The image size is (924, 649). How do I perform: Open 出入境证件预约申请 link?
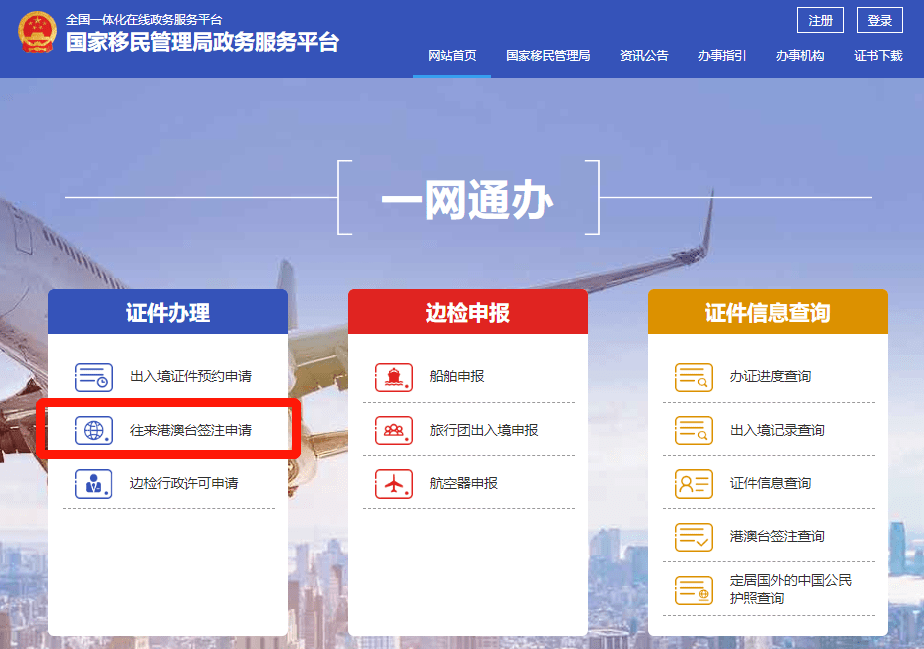tap(191, 376)
